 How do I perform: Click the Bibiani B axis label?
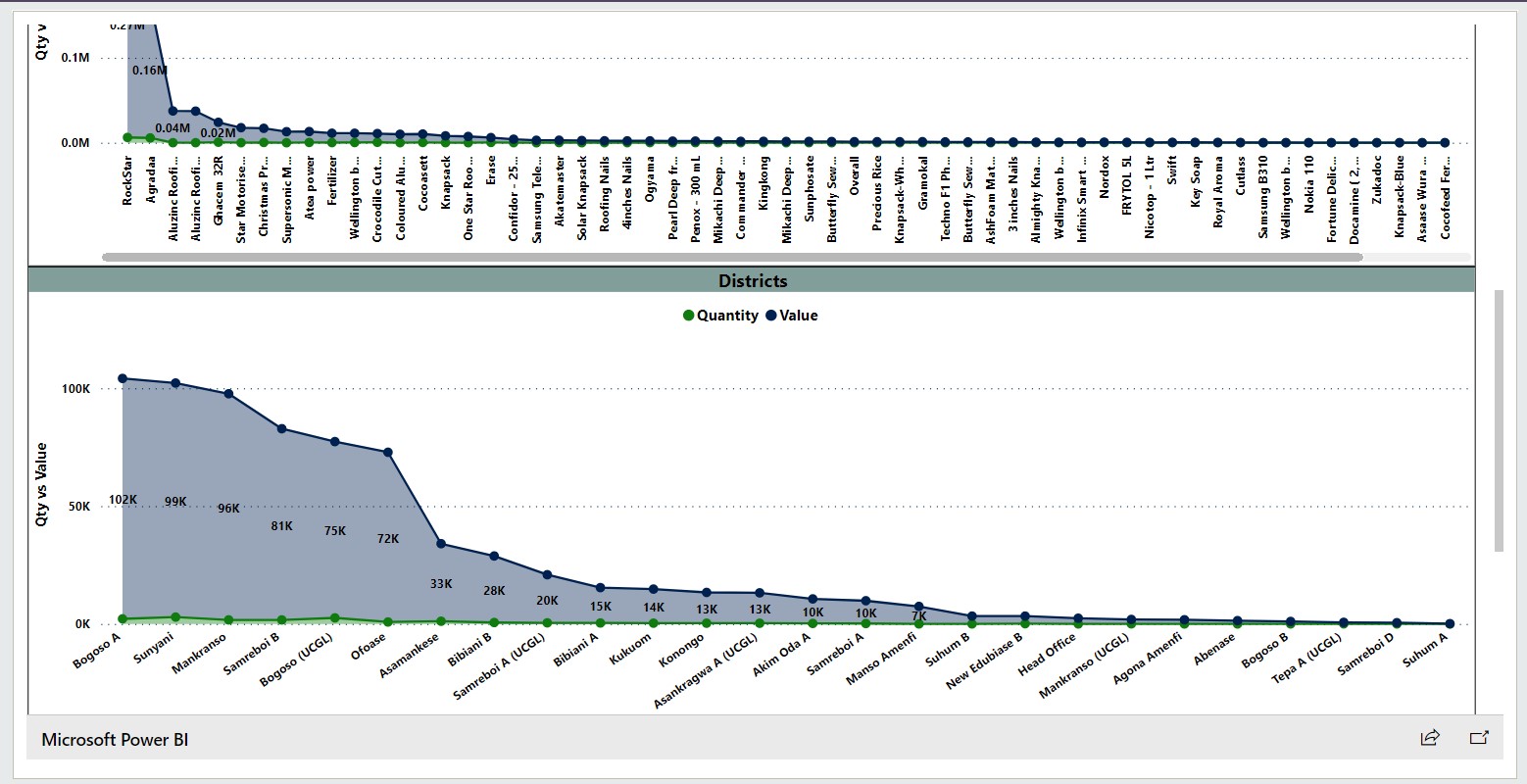coord(469,651)
